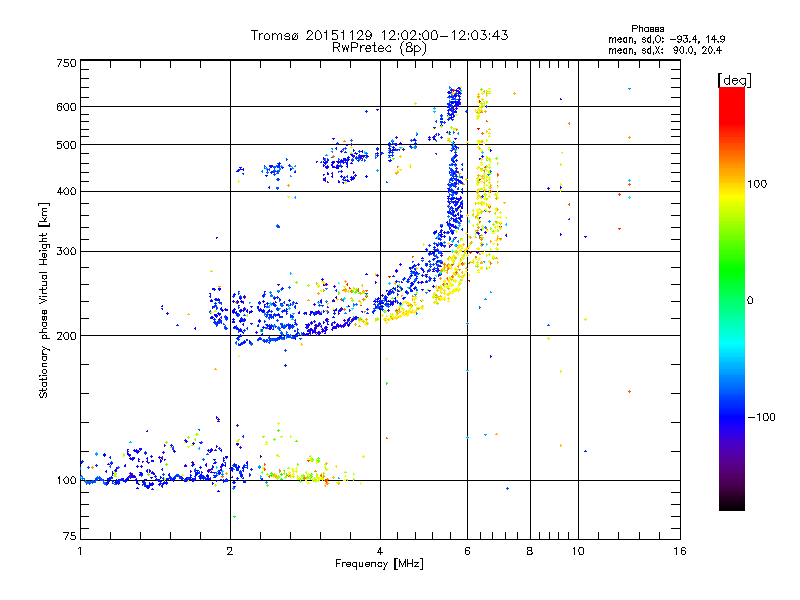Click the y-axis tick label '400'

click(67, 191)
